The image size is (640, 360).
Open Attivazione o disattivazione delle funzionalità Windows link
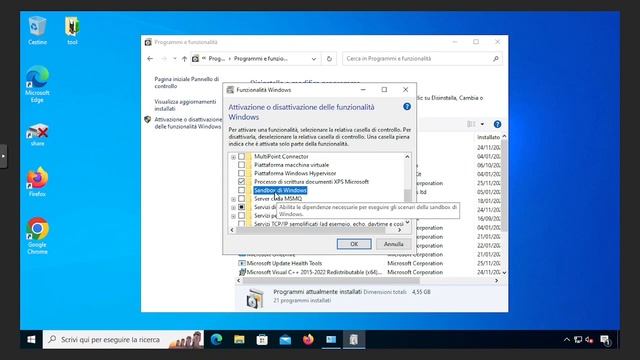[x=188, y=123]
